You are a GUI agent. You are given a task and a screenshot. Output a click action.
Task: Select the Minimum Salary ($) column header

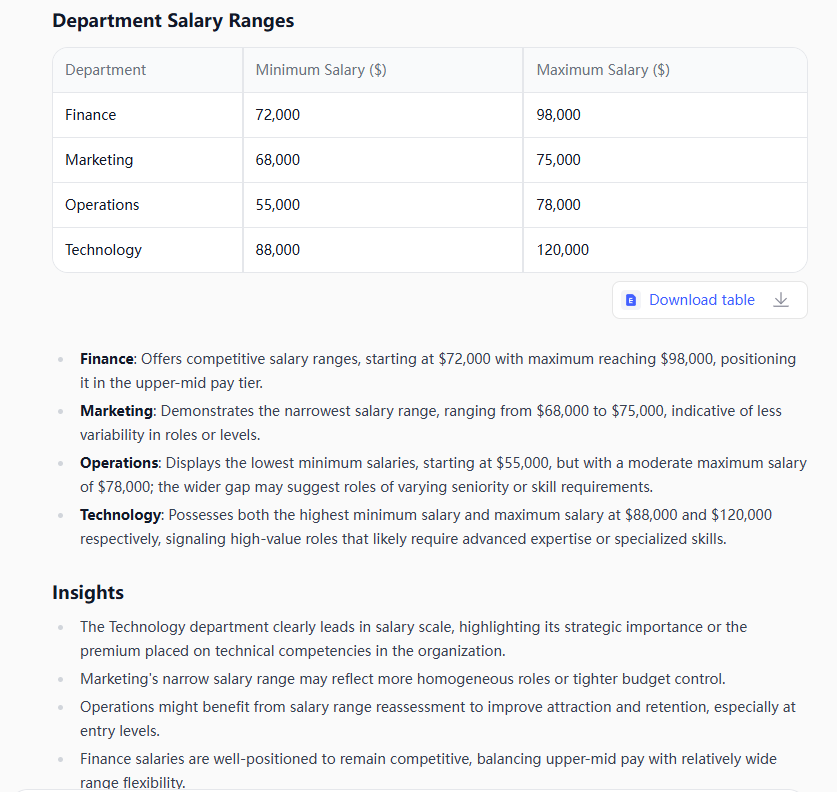pyautogui.click(x=321, y=70)
